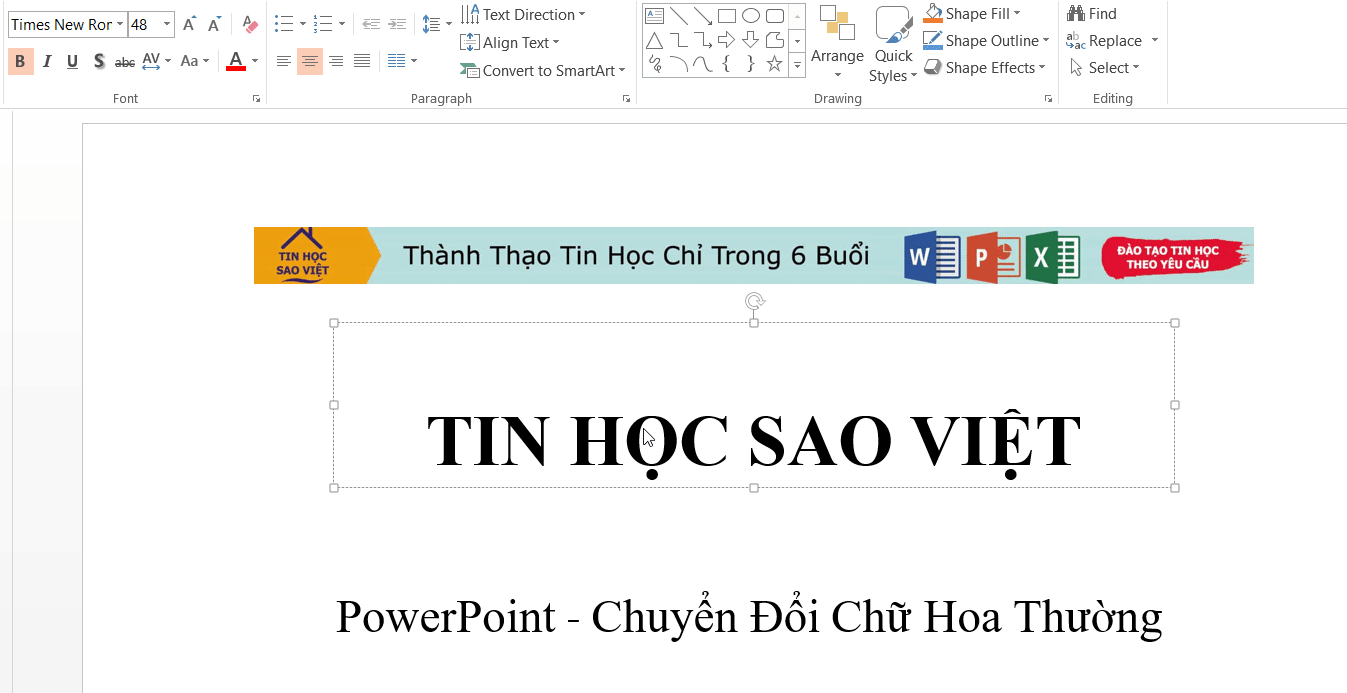Image resolution: width=1347 pixels, height=693 pixels.
Task: Toggle Strikethrough formatting
Action: 125,62
